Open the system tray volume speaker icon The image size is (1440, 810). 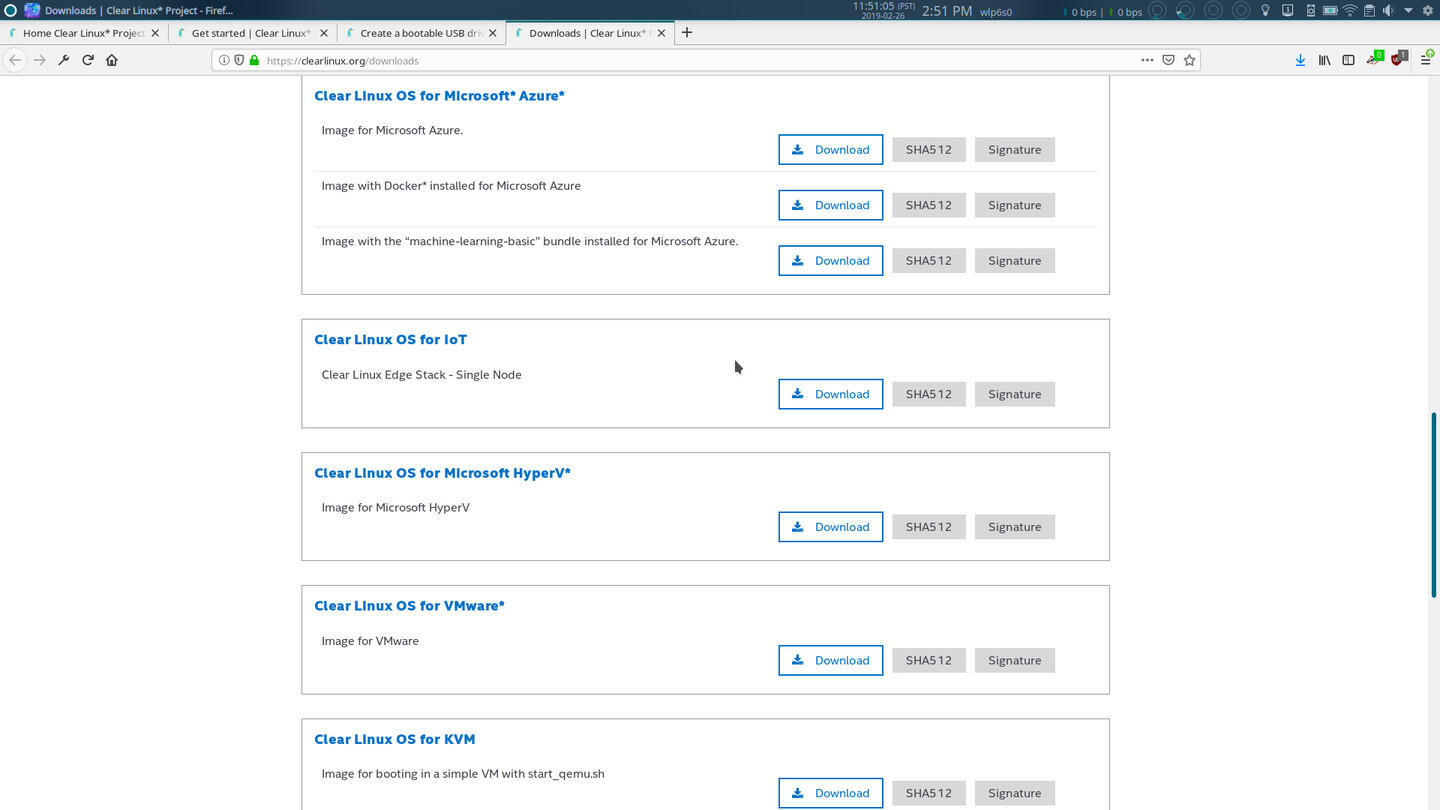(1388, 11)
